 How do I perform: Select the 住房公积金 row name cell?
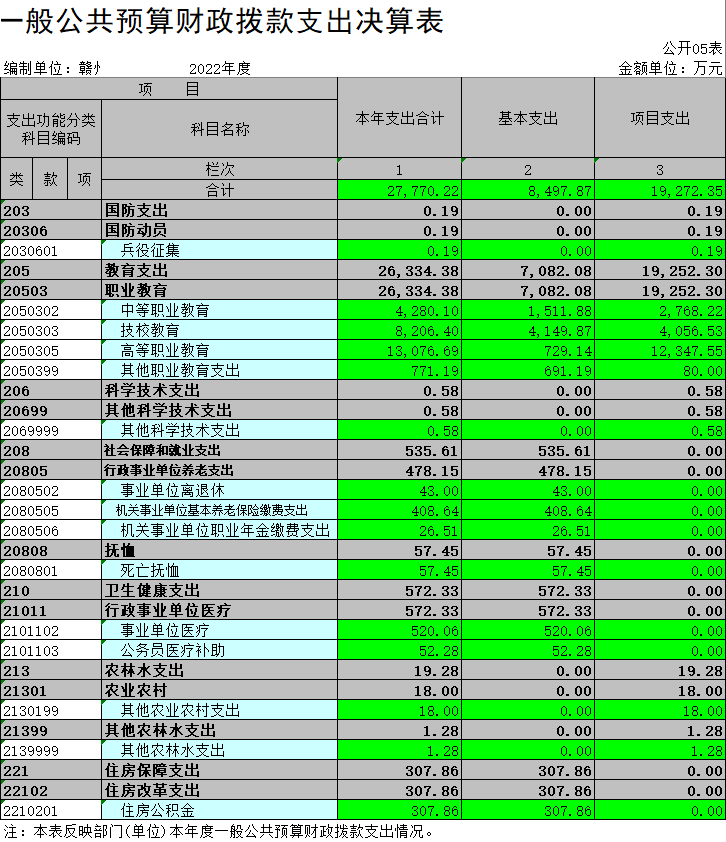point(219,810)
